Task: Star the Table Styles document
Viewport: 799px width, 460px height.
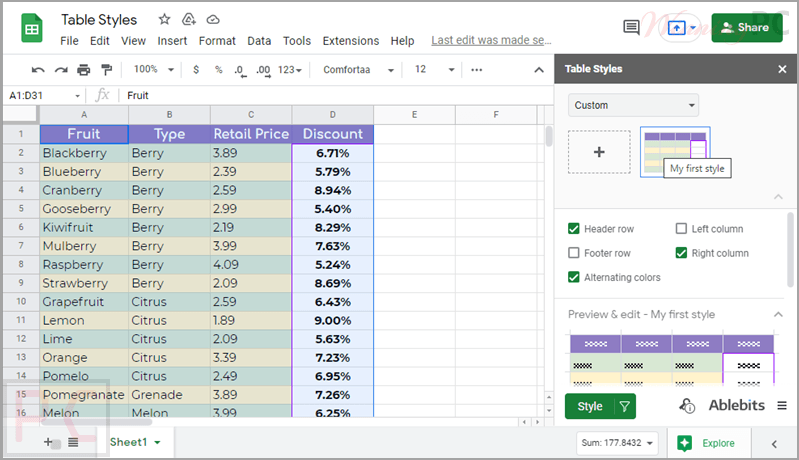Action: coord(164,19)
